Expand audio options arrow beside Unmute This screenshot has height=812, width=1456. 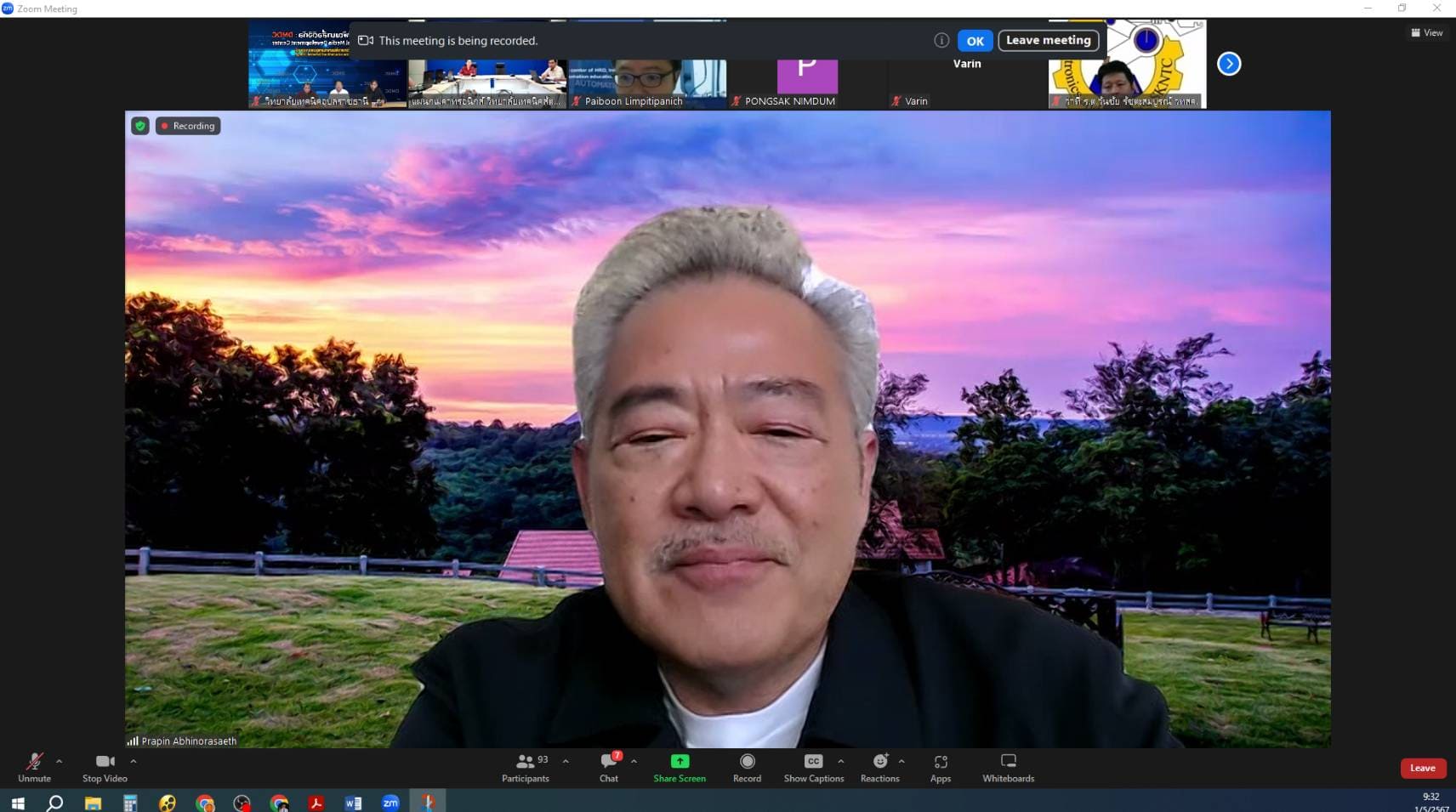click(x=59, y=762)
